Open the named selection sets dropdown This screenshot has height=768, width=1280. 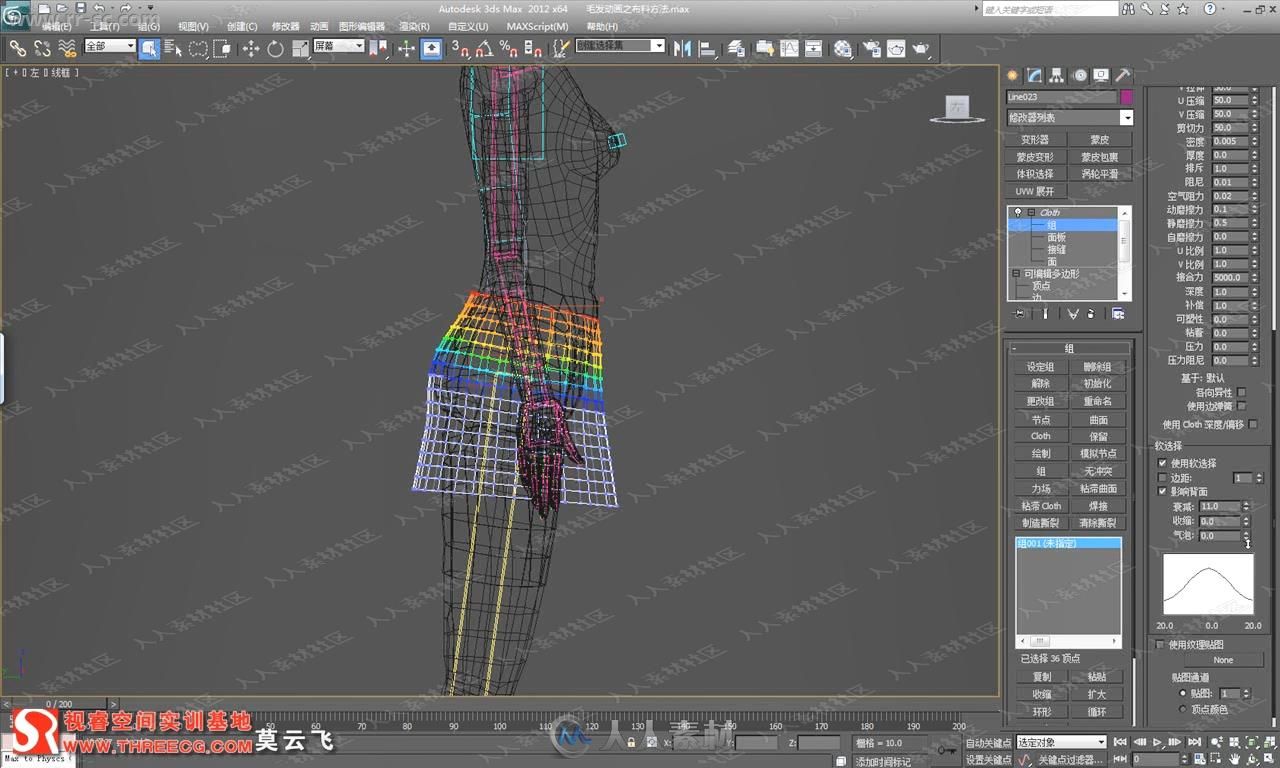620,46
